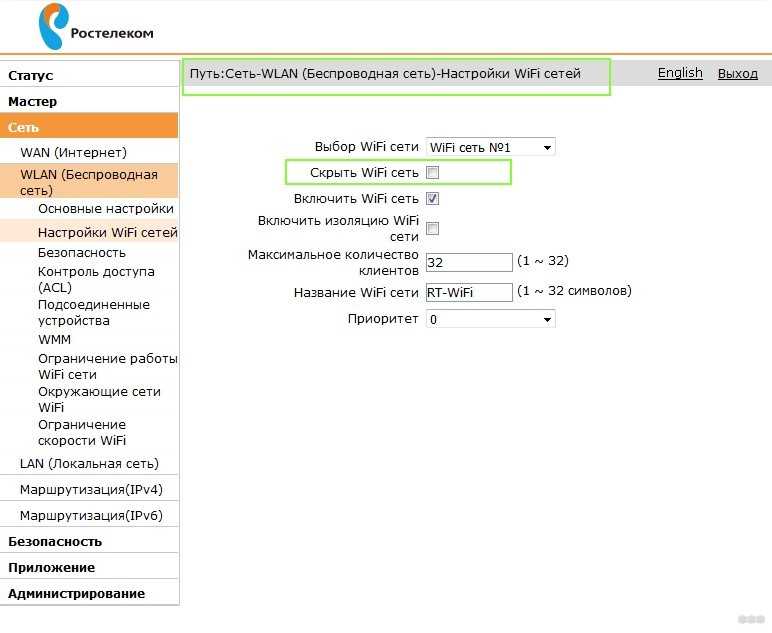The width and height of the screenshot is (772, 633).
Task: Uncheck the Включить WiFi сеть checkbox
Action: tap(432, 198)
